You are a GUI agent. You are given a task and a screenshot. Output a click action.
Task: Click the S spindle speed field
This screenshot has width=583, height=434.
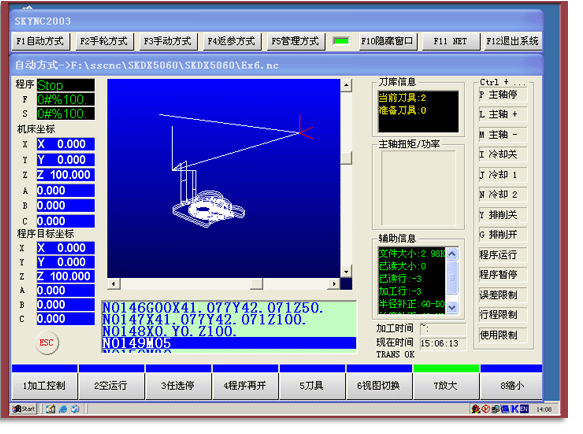coord(66,113)
